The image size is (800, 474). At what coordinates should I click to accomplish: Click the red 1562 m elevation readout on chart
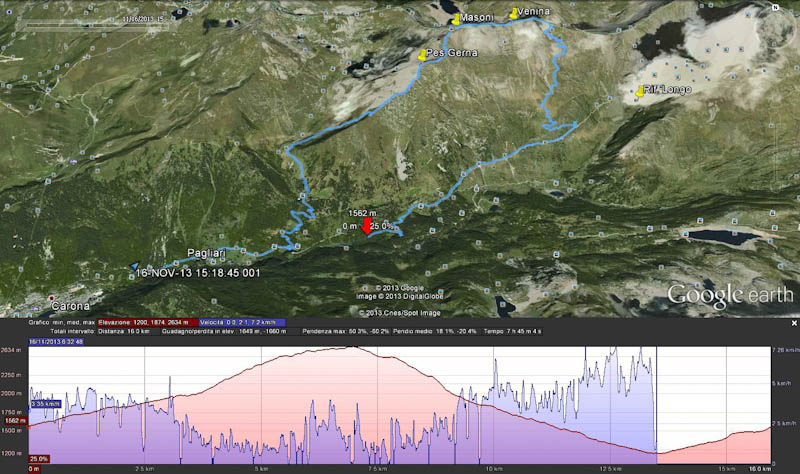click(x=15, y=420)
